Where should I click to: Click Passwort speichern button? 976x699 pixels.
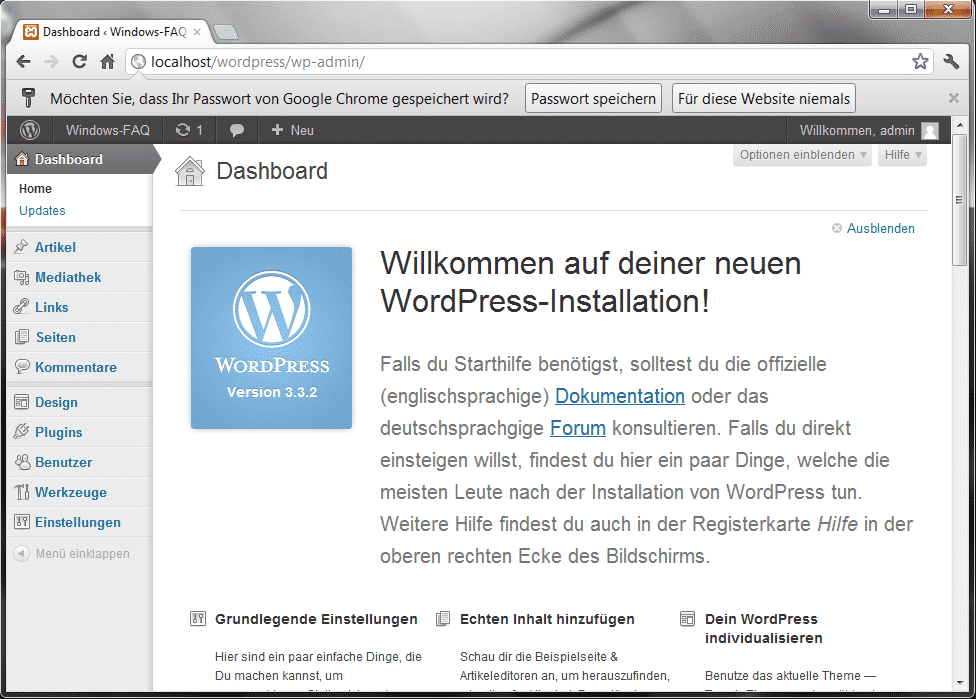593,98
